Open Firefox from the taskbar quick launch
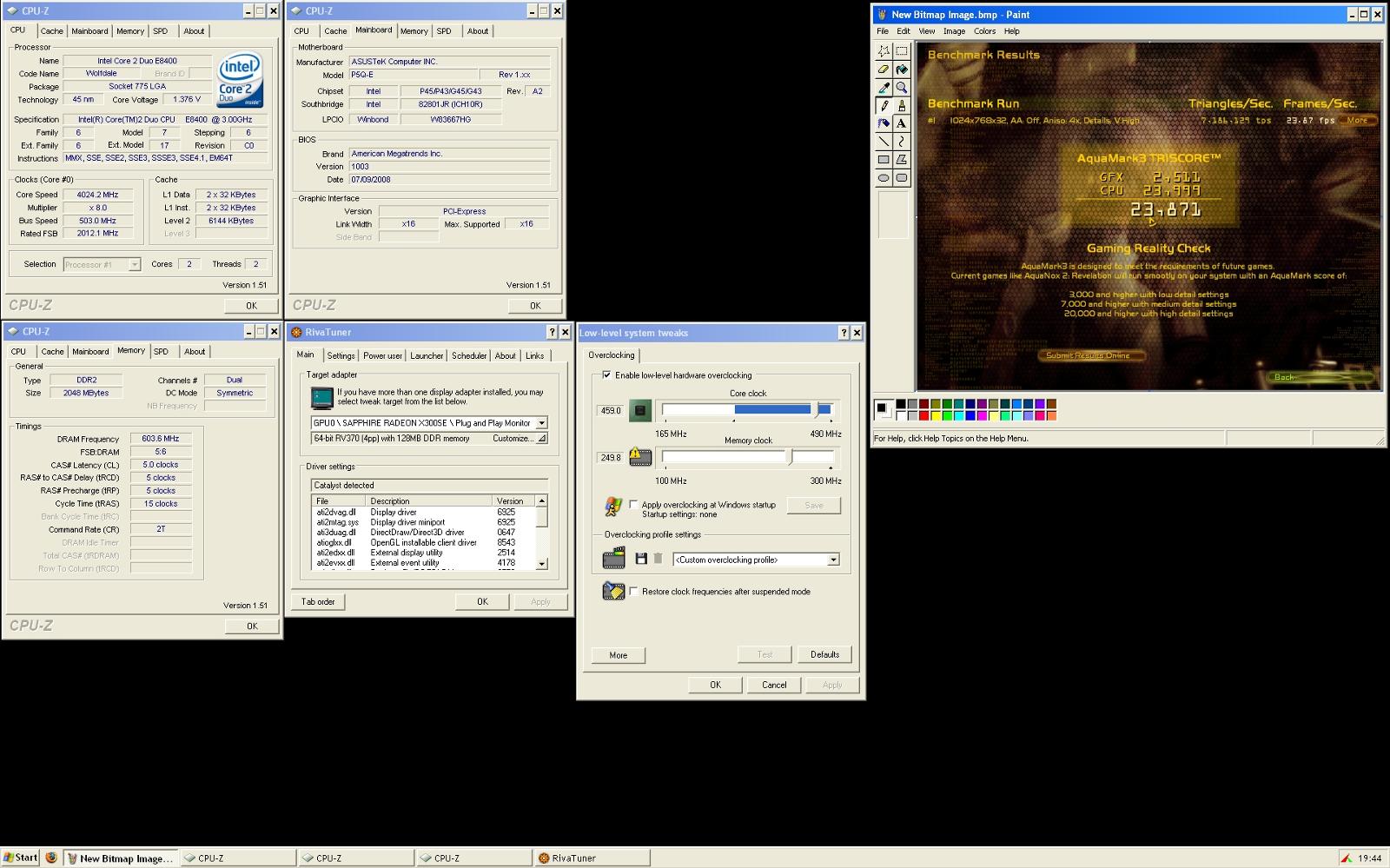1390x868 pixels. (x=51, y=858)
